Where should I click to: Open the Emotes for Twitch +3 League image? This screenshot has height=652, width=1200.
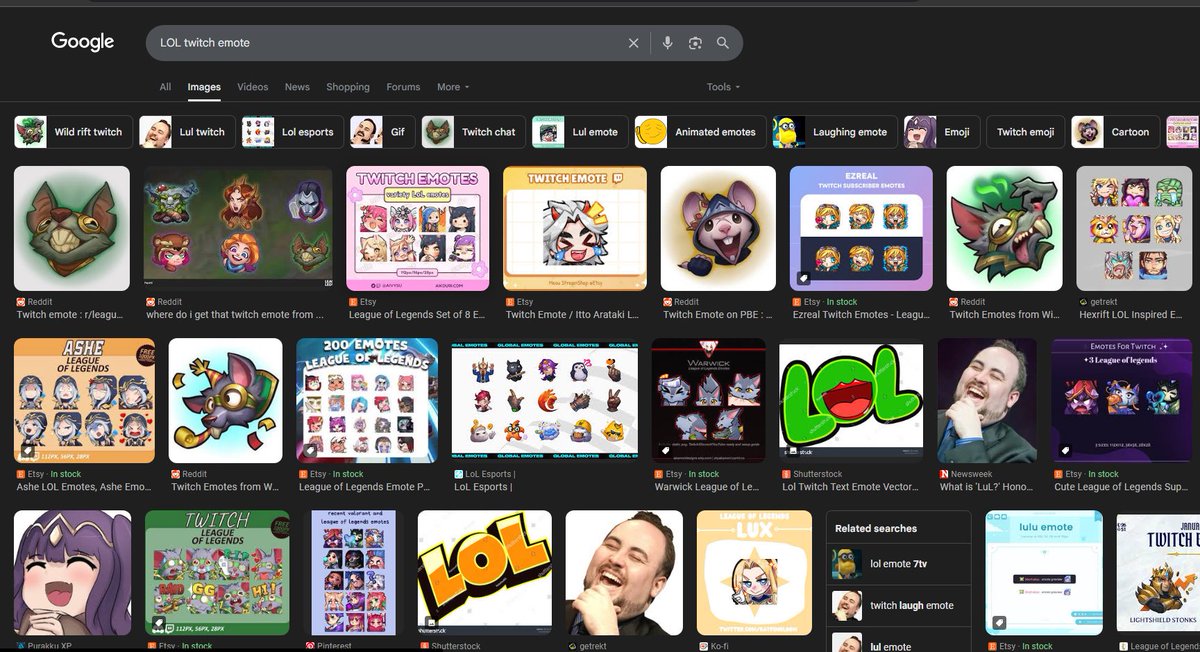[1121, 400]
